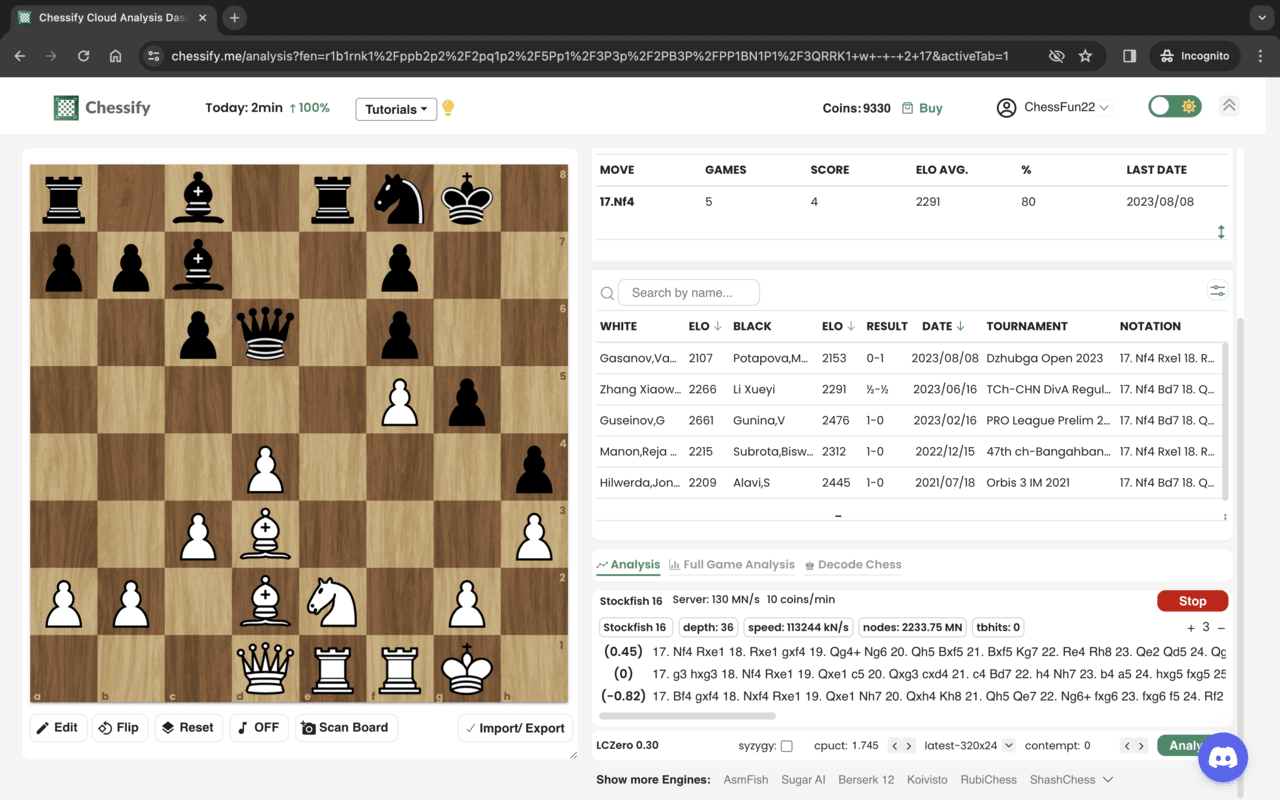Toggle the light/dark theme switch
Viewport: 1280px width, 800px height.
1174,106
